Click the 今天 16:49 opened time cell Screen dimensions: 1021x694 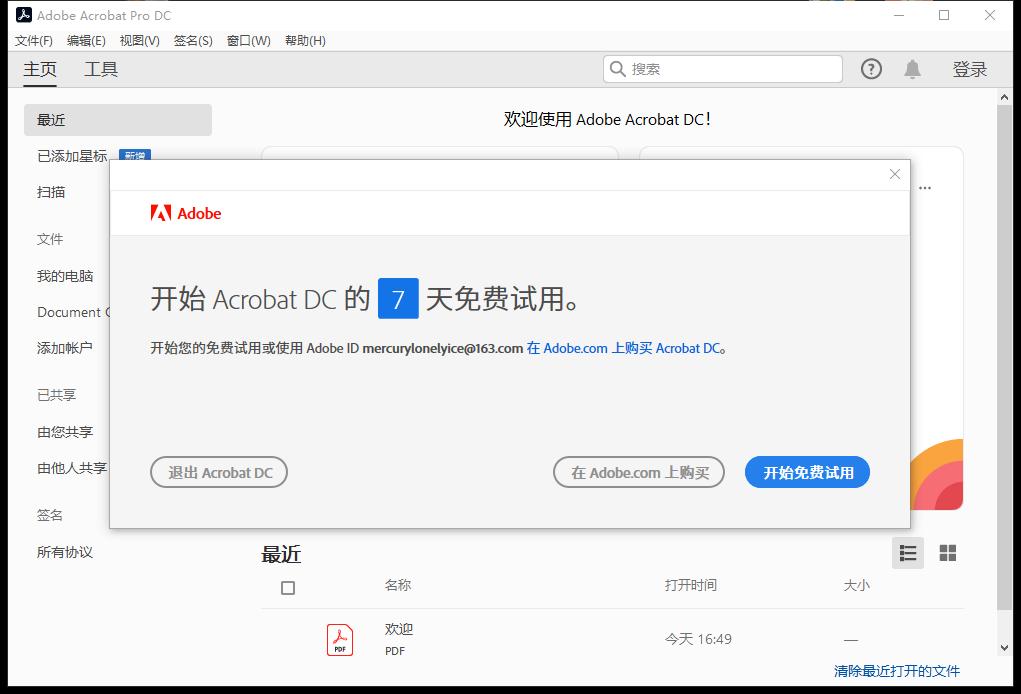[x=698, y=639]
